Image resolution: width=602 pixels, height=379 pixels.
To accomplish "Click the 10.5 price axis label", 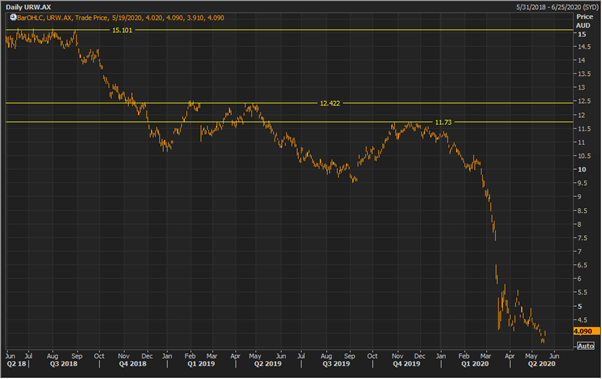I will click(584, 156).
